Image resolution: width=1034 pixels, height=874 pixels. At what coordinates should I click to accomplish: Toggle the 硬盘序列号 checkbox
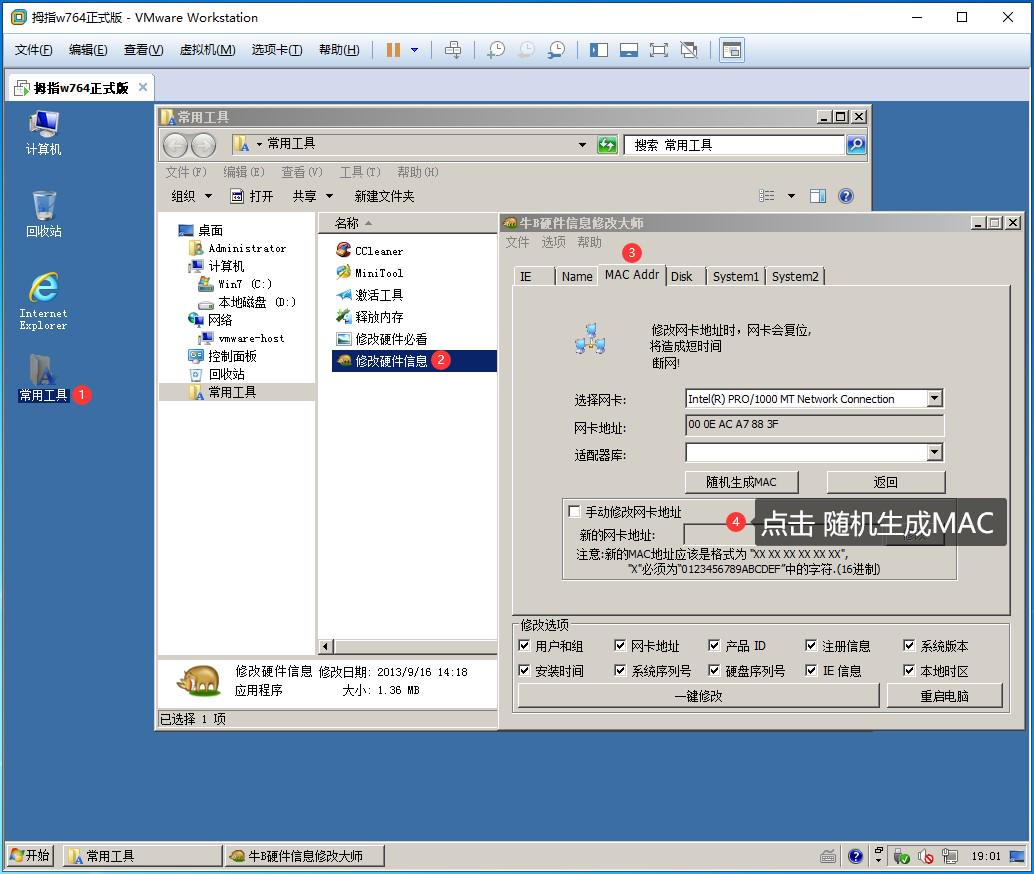click(714, 671)
